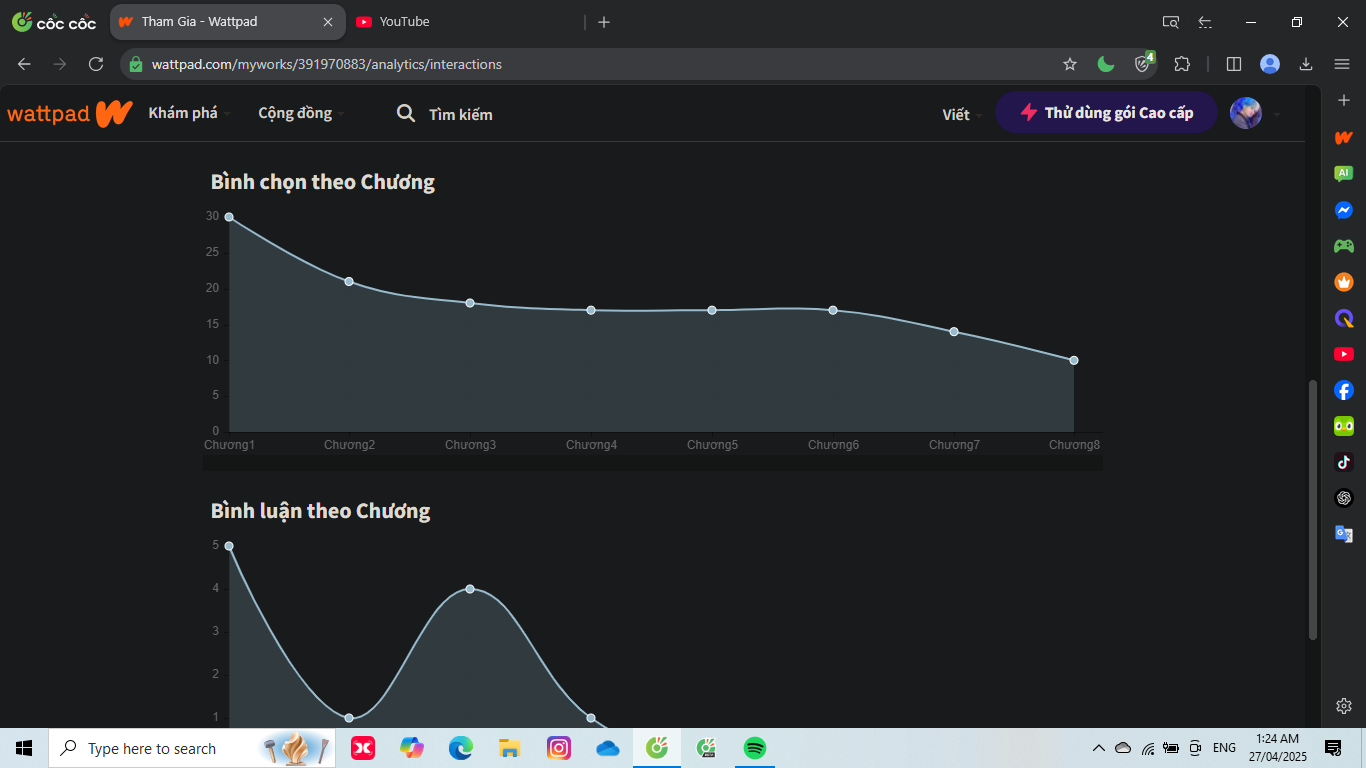Open the Duolingo sidebar shortcut
The image size is (1366, 768).
pyautogui.click(x=1344, y=426)
